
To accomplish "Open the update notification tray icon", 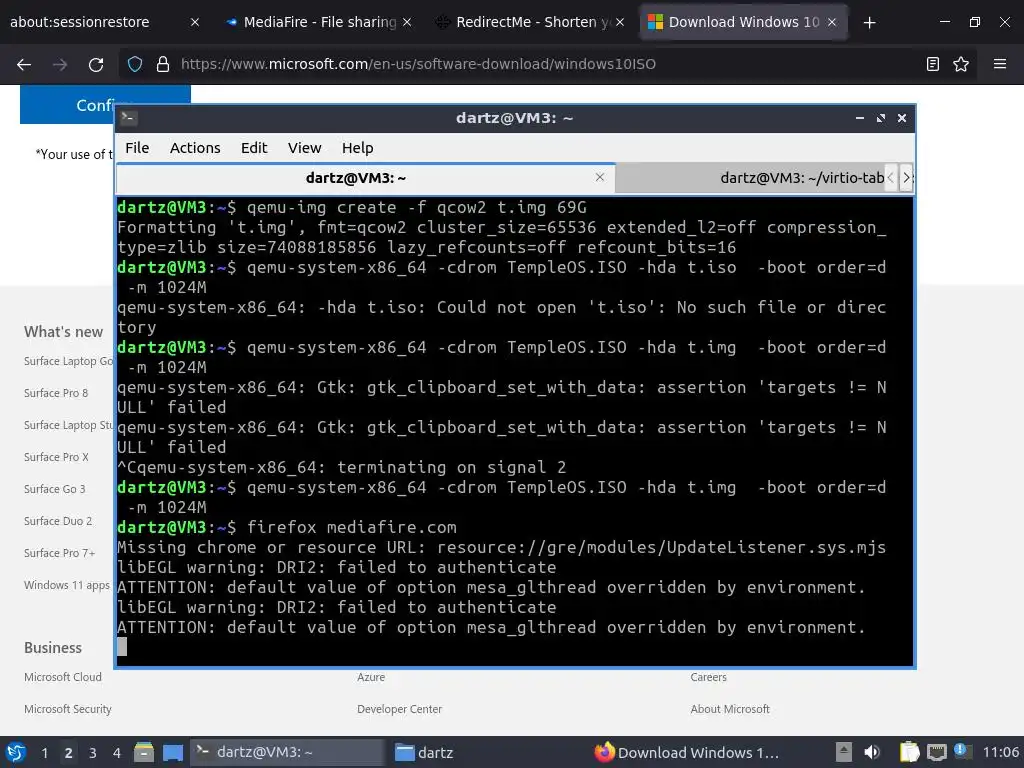I will (962, 751).
